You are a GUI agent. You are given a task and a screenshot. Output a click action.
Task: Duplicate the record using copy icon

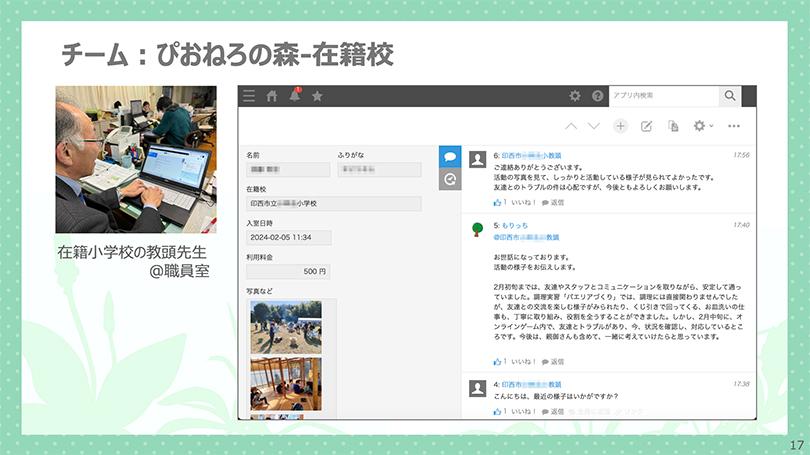tap(673, 126)
